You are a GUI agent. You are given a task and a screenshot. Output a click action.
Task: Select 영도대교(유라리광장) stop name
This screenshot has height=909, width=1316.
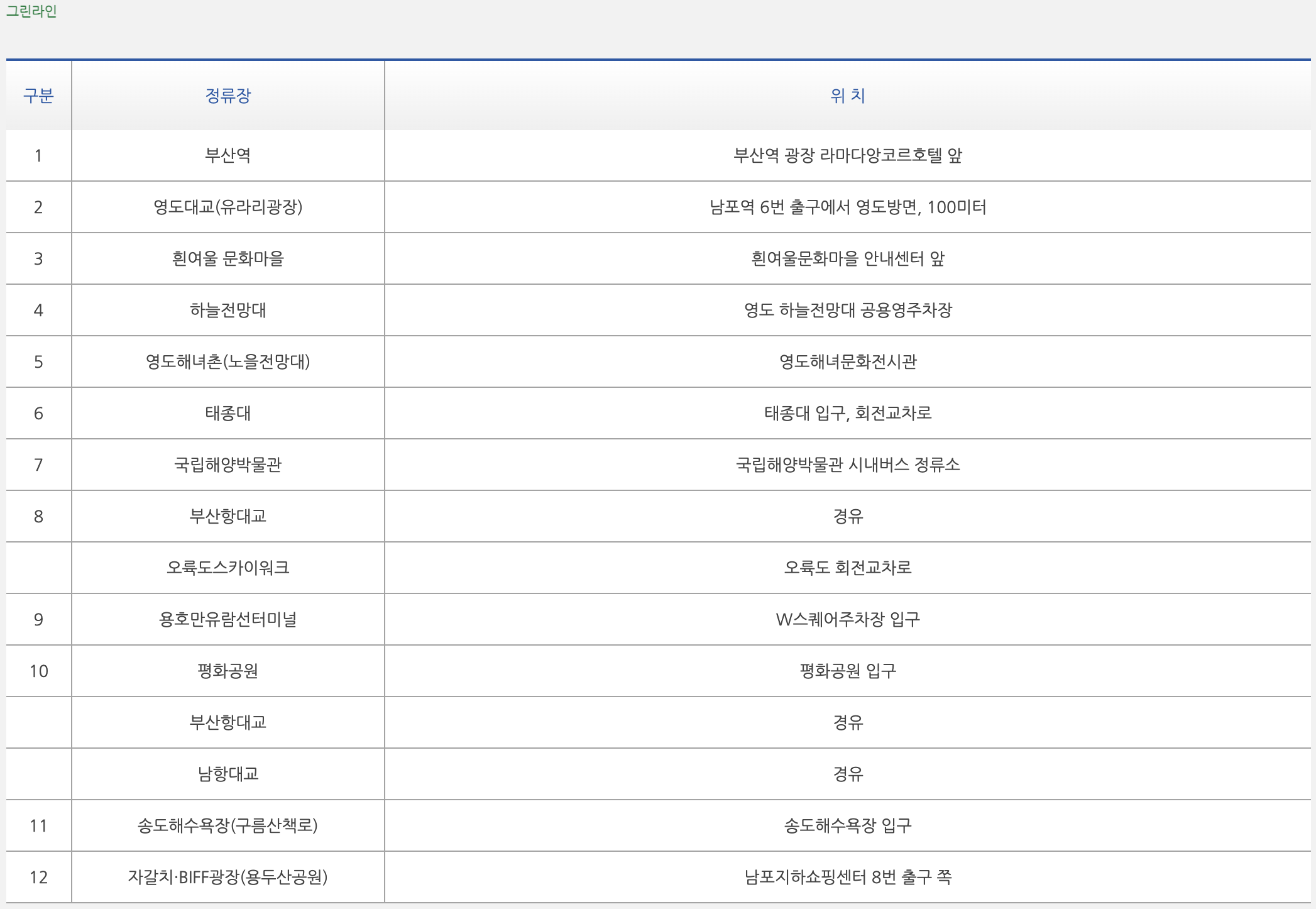click(228, 207)
